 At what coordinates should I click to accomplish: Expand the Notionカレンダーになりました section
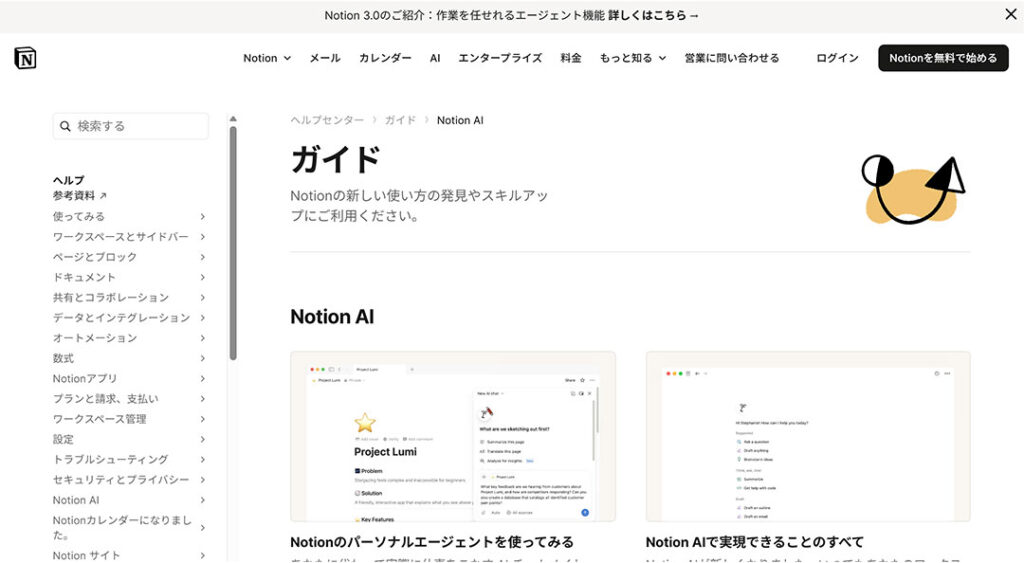coord(202,528)
